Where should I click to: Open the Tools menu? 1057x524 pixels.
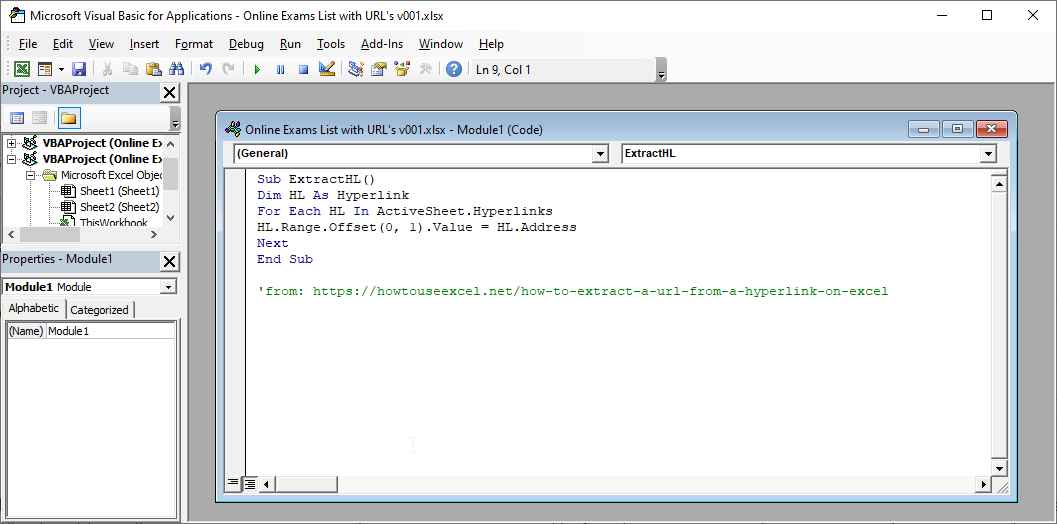click(x=331, y=44)
